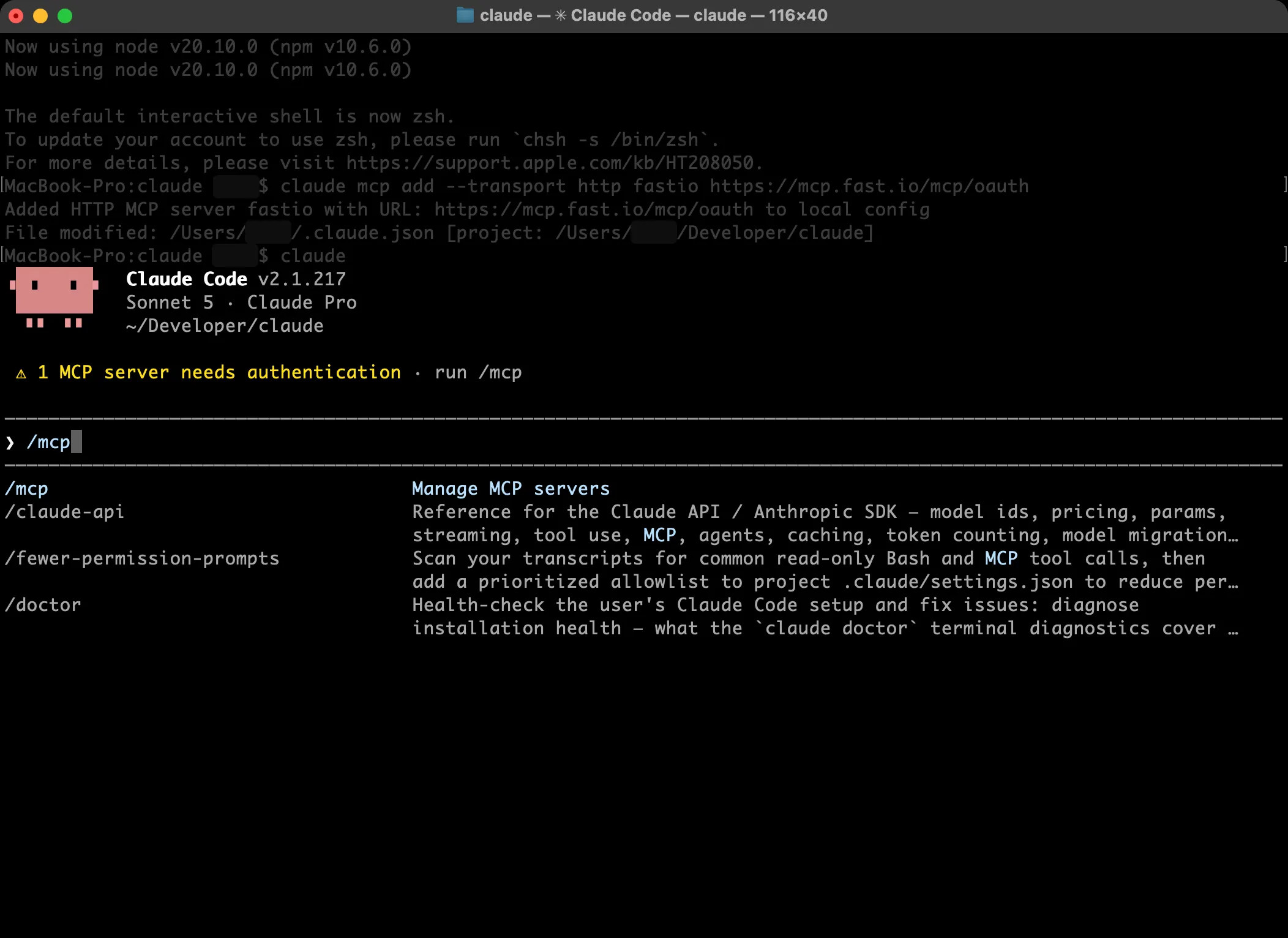Open the support.apple.com HT208050 link
The height and width of the screenshot is (938, 1288).
coord(550,163)
